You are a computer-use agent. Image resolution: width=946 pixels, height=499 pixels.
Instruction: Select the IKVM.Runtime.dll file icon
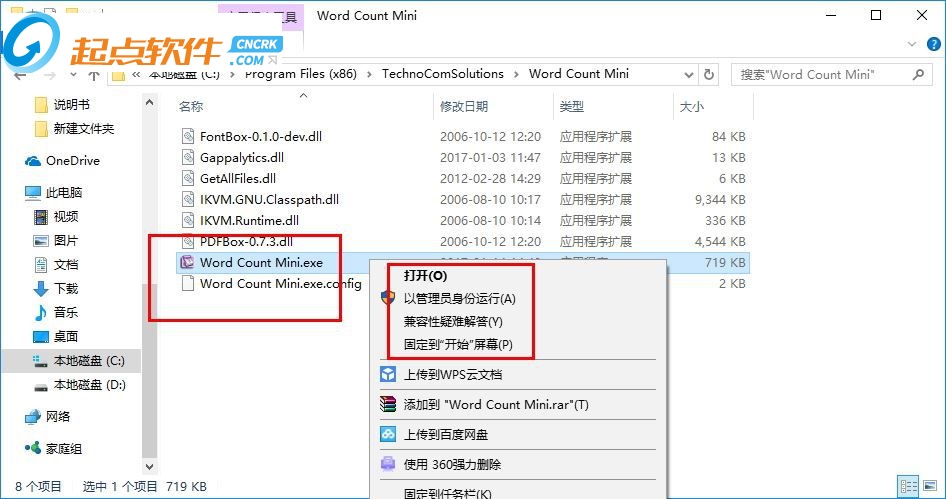(188, 220)
